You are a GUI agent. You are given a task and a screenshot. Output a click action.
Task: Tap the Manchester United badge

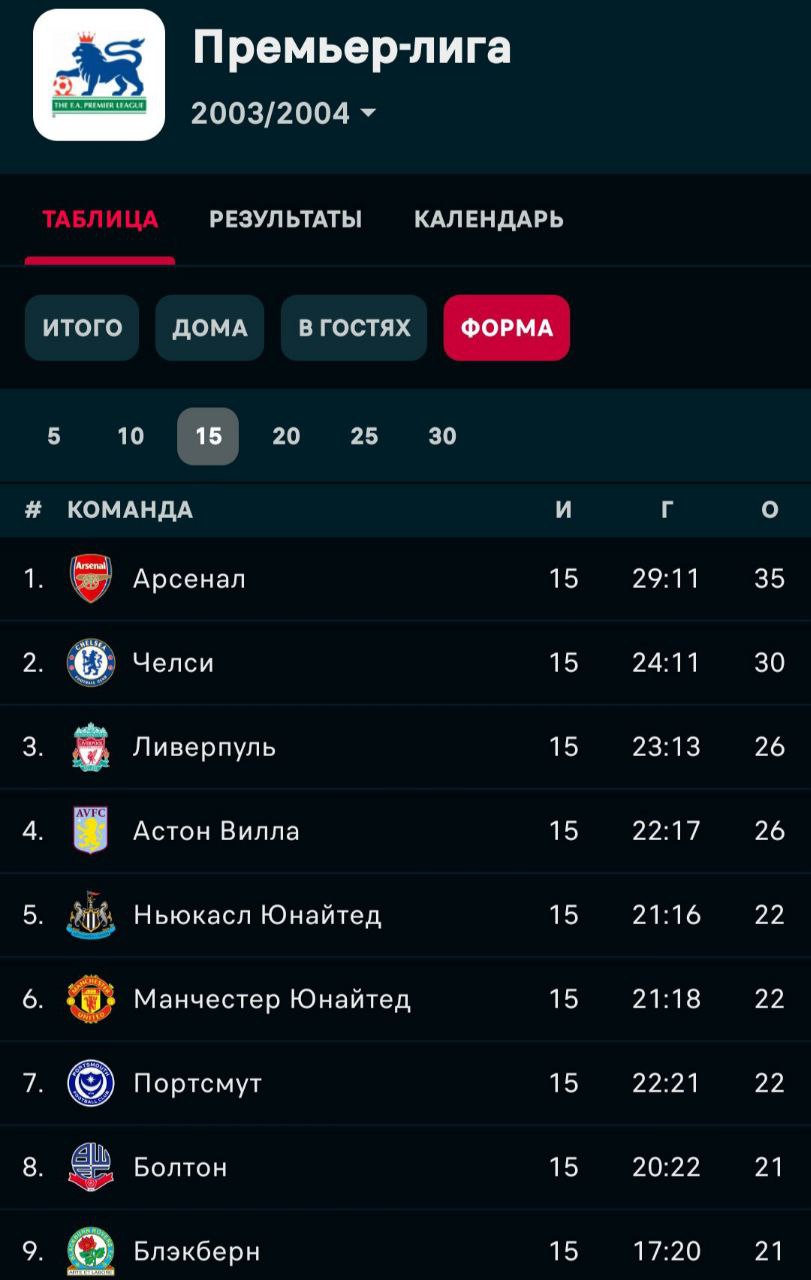point(91,999)
